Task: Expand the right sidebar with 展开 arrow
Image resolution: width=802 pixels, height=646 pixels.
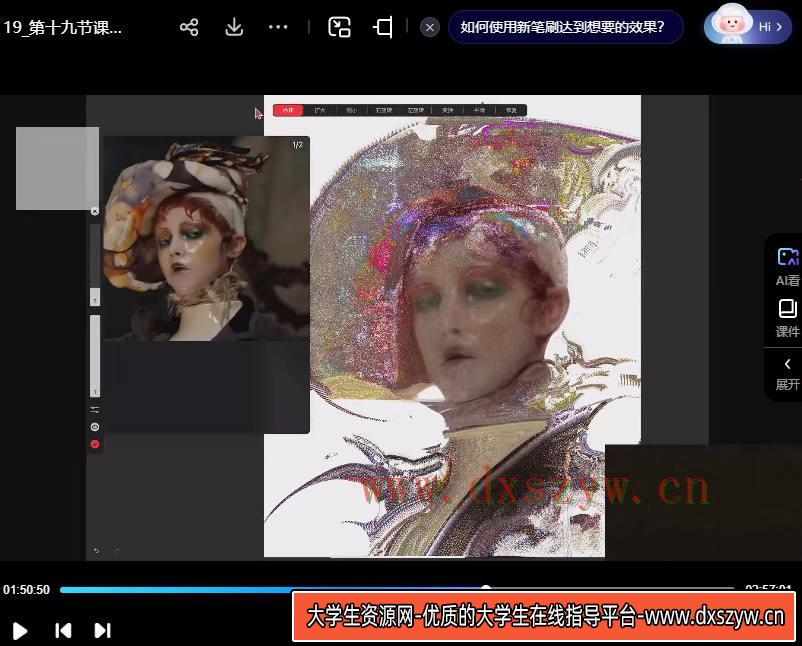Action: tap(787, 374)
